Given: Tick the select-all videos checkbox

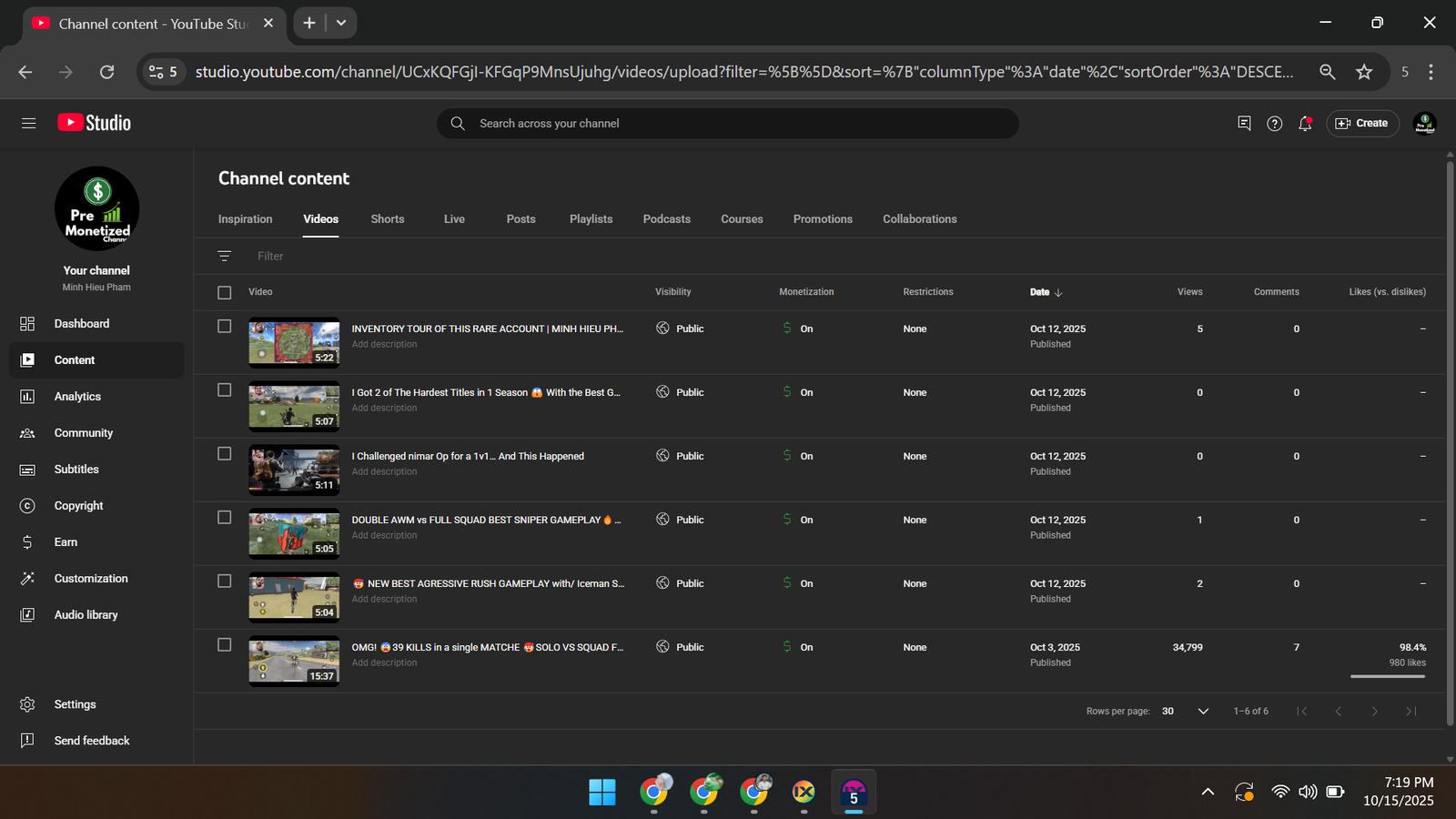Looking at the screenshot, I should (x=225, y=292).
